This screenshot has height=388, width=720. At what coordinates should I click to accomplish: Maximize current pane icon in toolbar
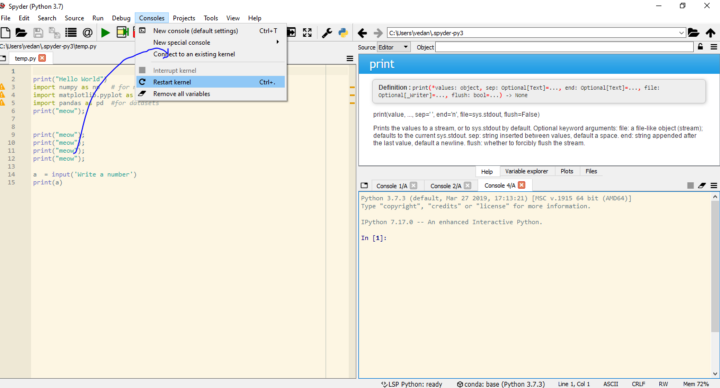point(292,32)
